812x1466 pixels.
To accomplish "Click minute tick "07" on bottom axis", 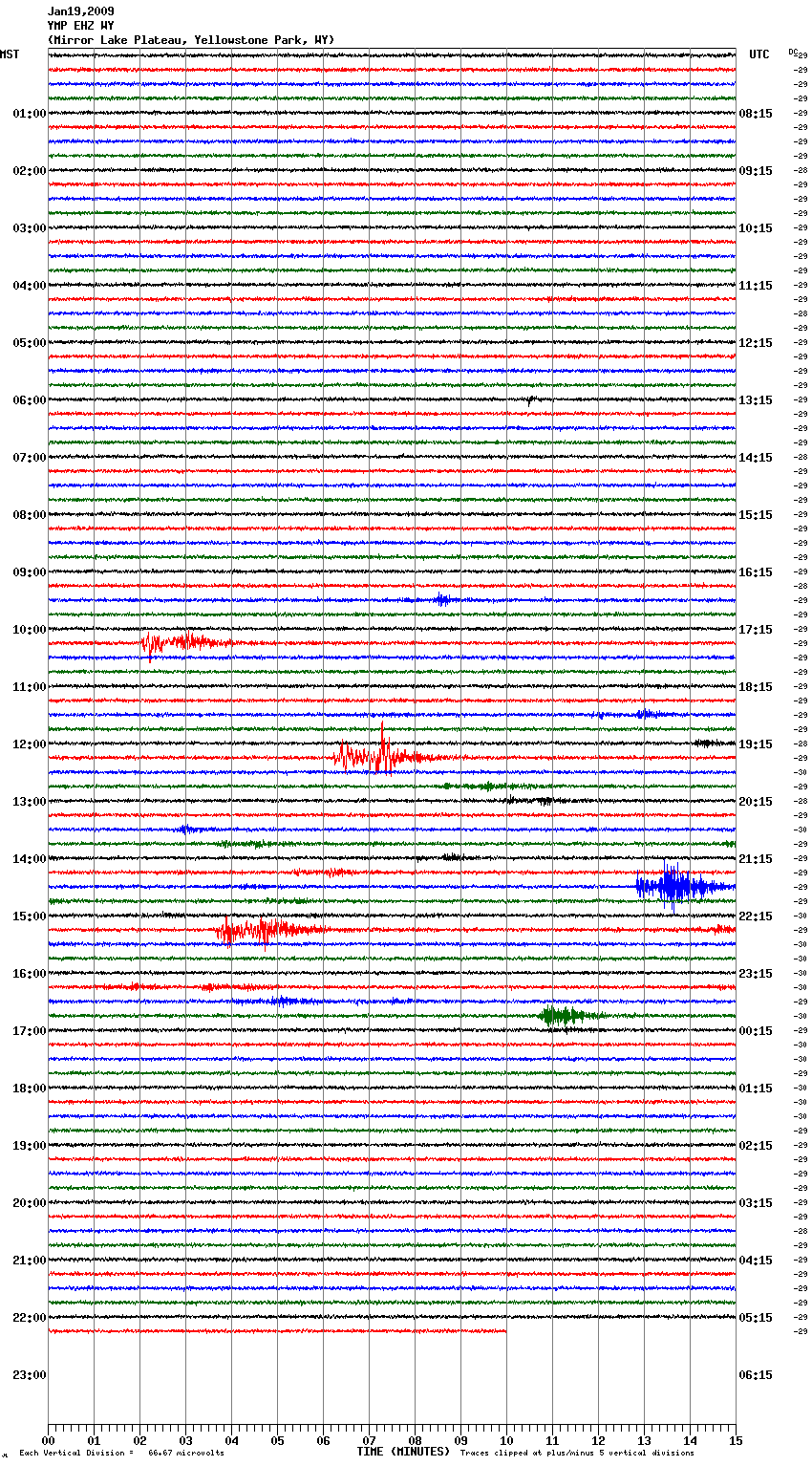I will [x=369, y=1440].
